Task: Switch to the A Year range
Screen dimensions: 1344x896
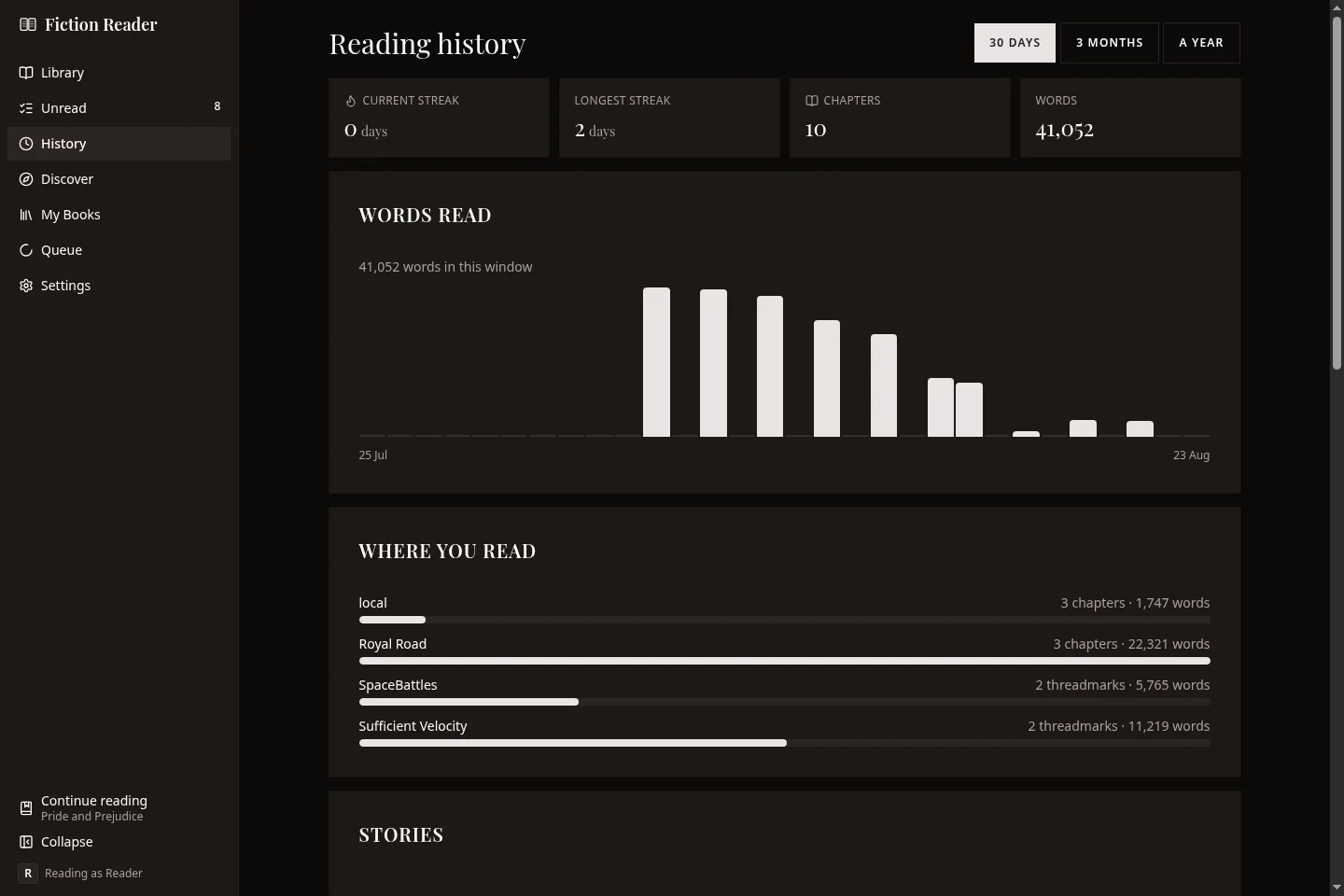Action: [1201, 43]
